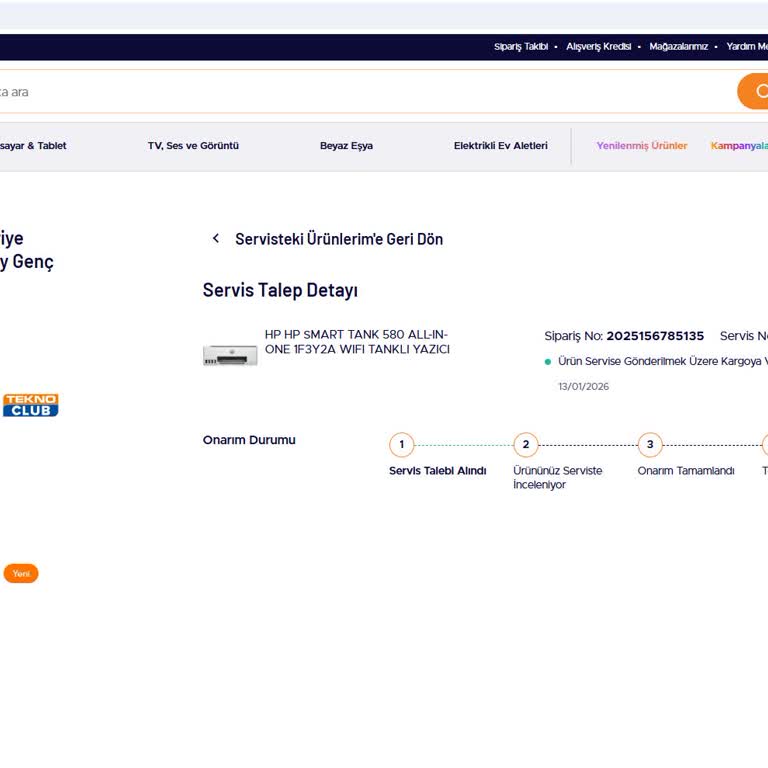Open the Alışveriş Kredisi link
Screen dimensions: 768x768
(x=598, y=47)
